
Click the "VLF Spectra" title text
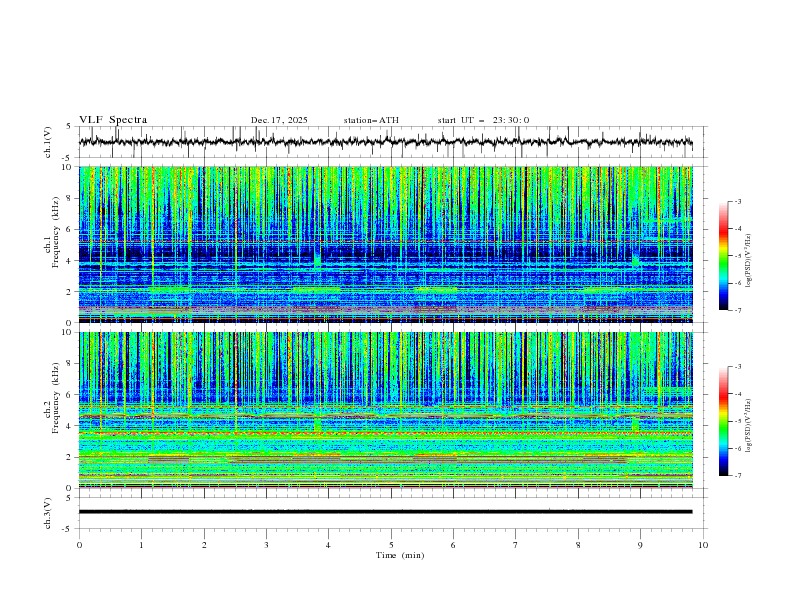click(x=113, y=120)
